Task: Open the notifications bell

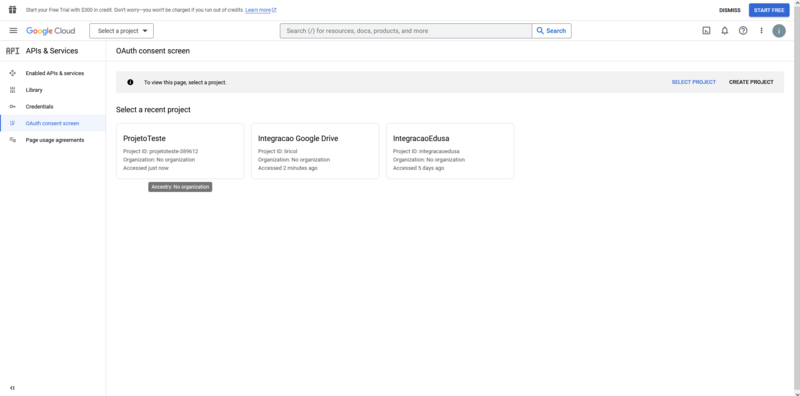Action: 724,31
